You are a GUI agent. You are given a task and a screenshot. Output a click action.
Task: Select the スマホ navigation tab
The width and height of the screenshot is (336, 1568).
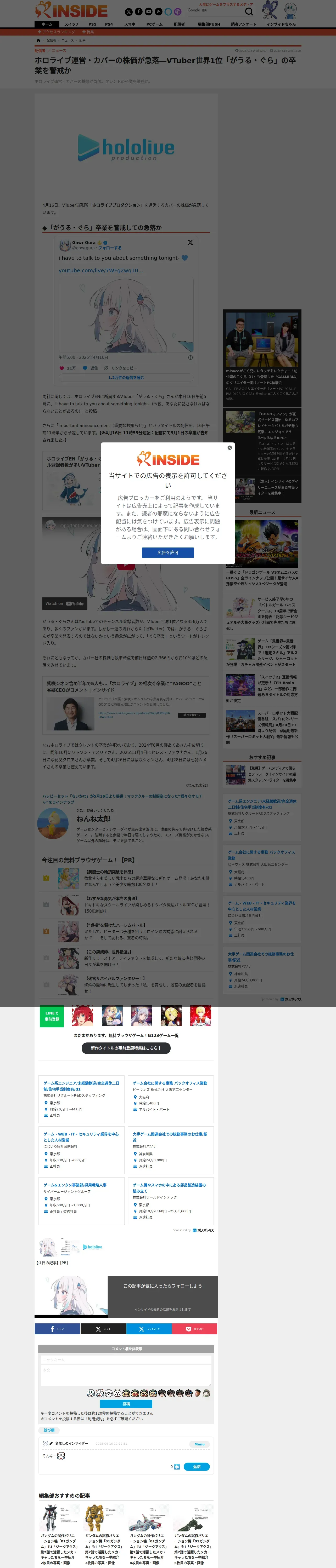point(130,24)
